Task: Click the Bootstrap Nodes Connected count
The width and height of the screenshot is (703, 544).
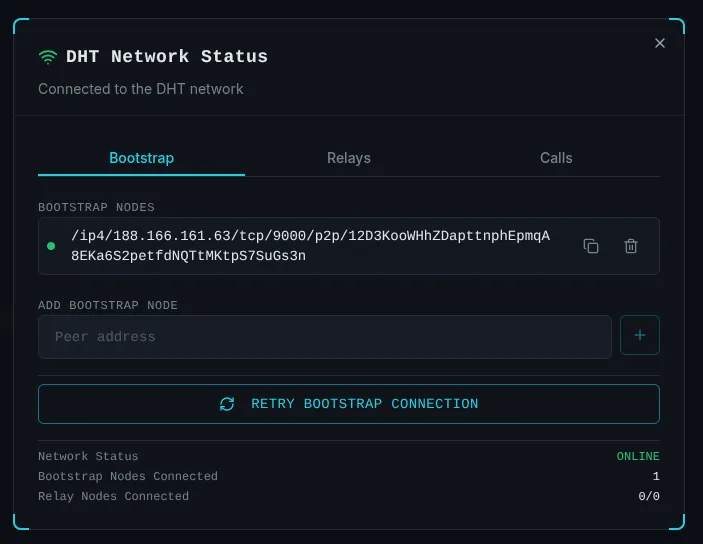Action: pos(655,476)
